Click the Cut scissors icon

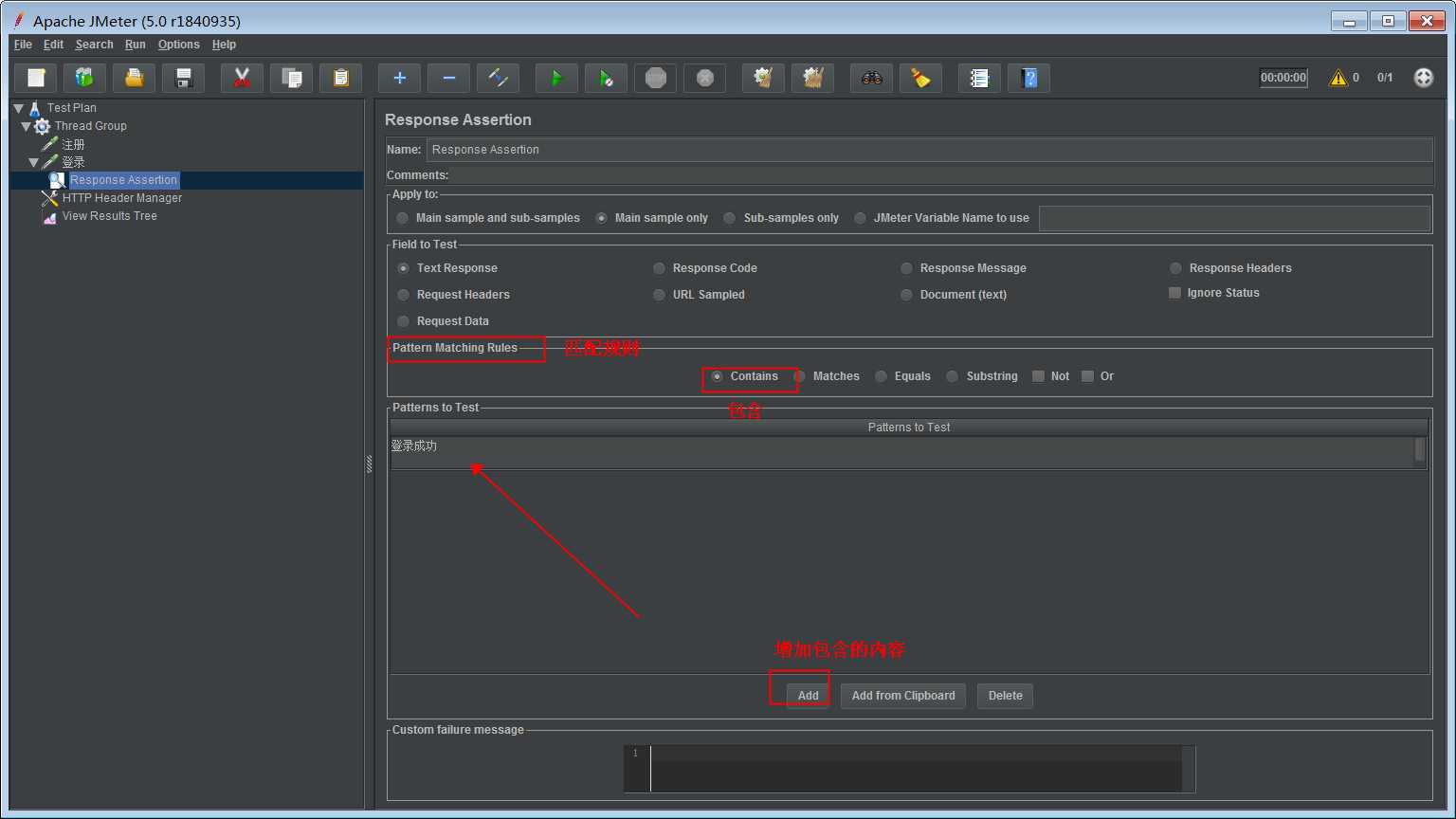click(x=242, y=78)
